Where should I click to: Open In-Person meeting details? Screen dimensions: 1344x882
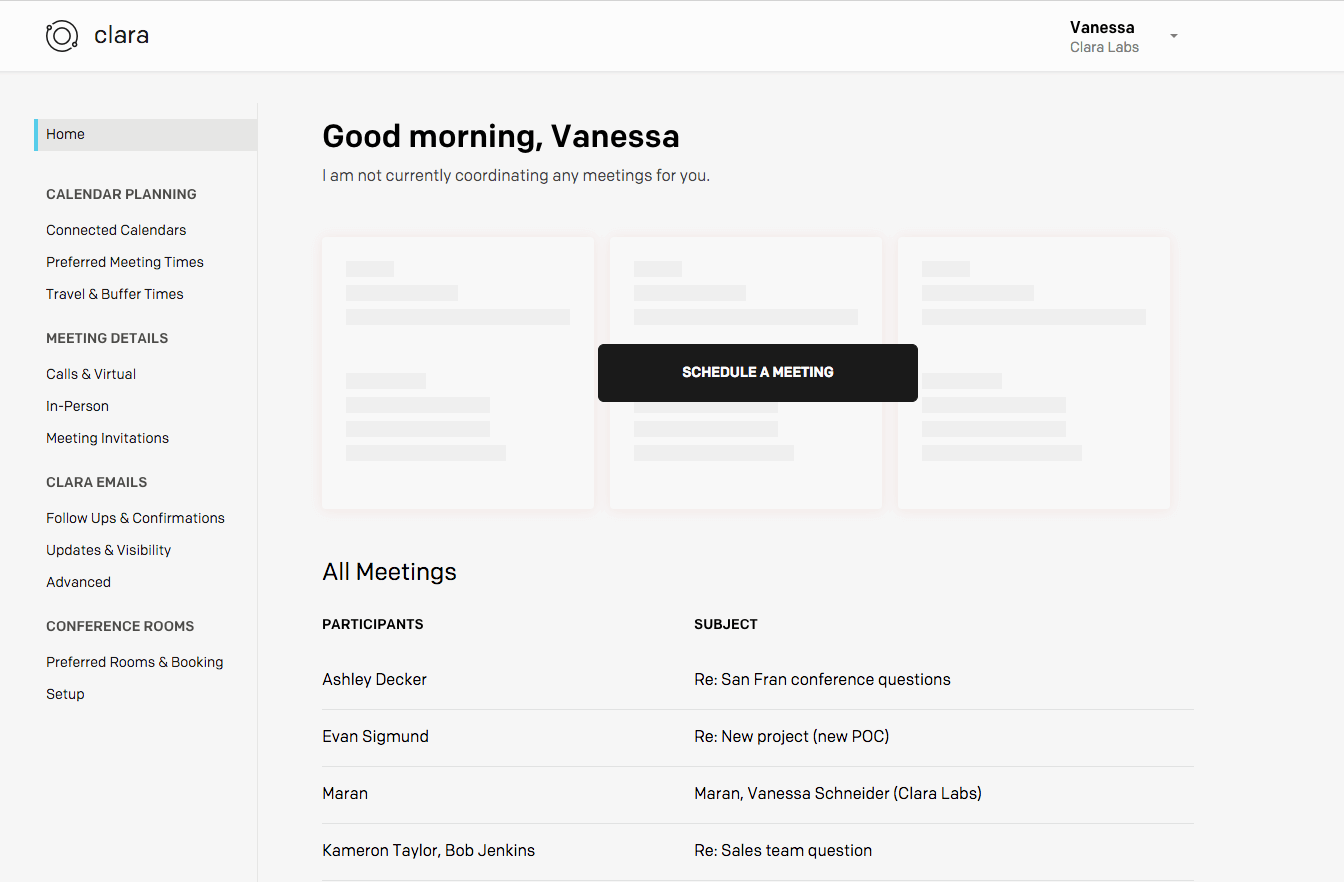[x=77, y=406]
